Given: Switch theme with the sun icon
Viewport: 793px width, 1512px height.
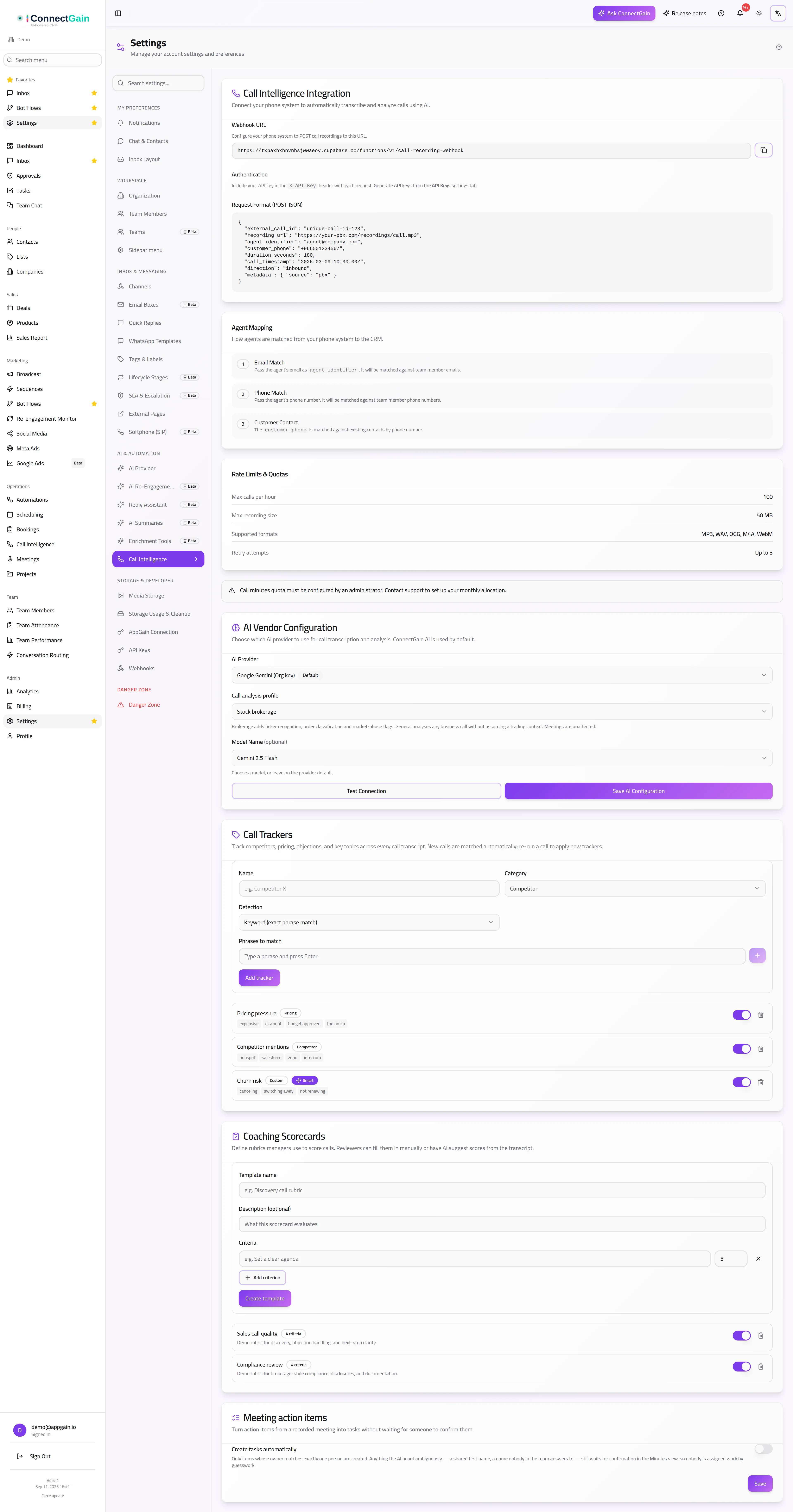Looking at the screenshot, I should click(x=759, y=13).
